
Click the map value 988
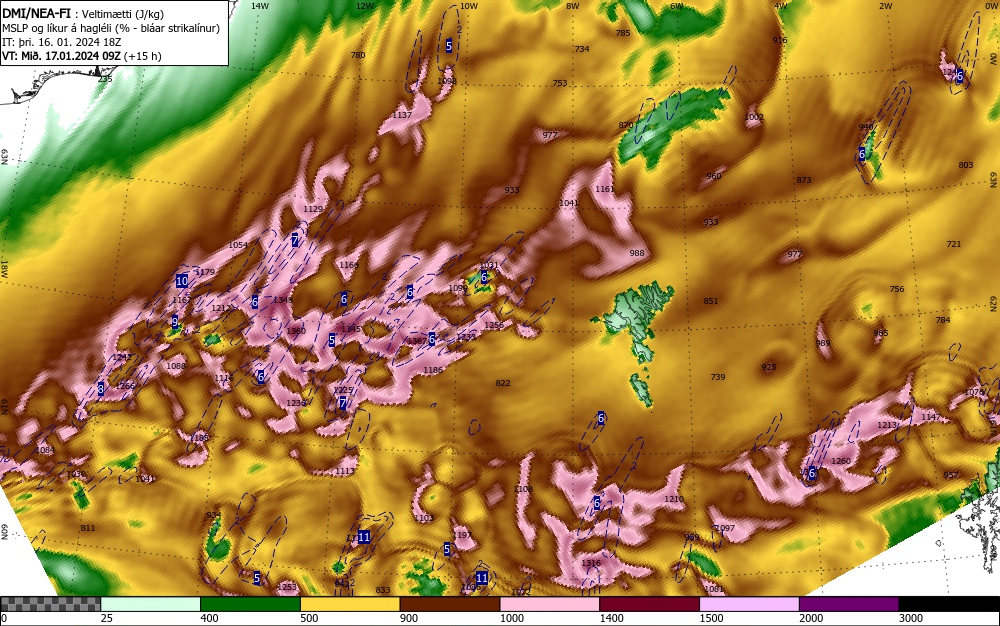coord(636,253)
